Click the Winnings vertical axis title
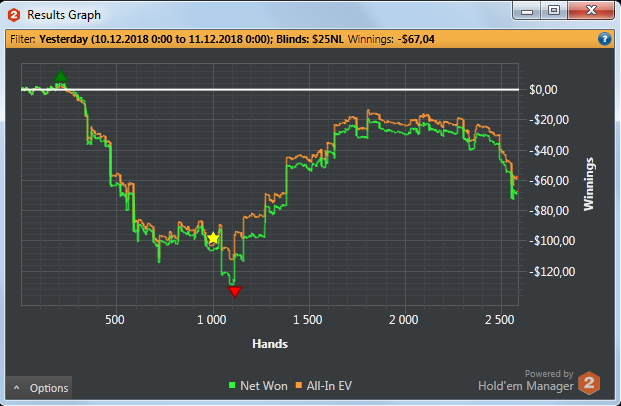Image resolution: width=621 pixels, height=406 pixels. pos(589,184)
